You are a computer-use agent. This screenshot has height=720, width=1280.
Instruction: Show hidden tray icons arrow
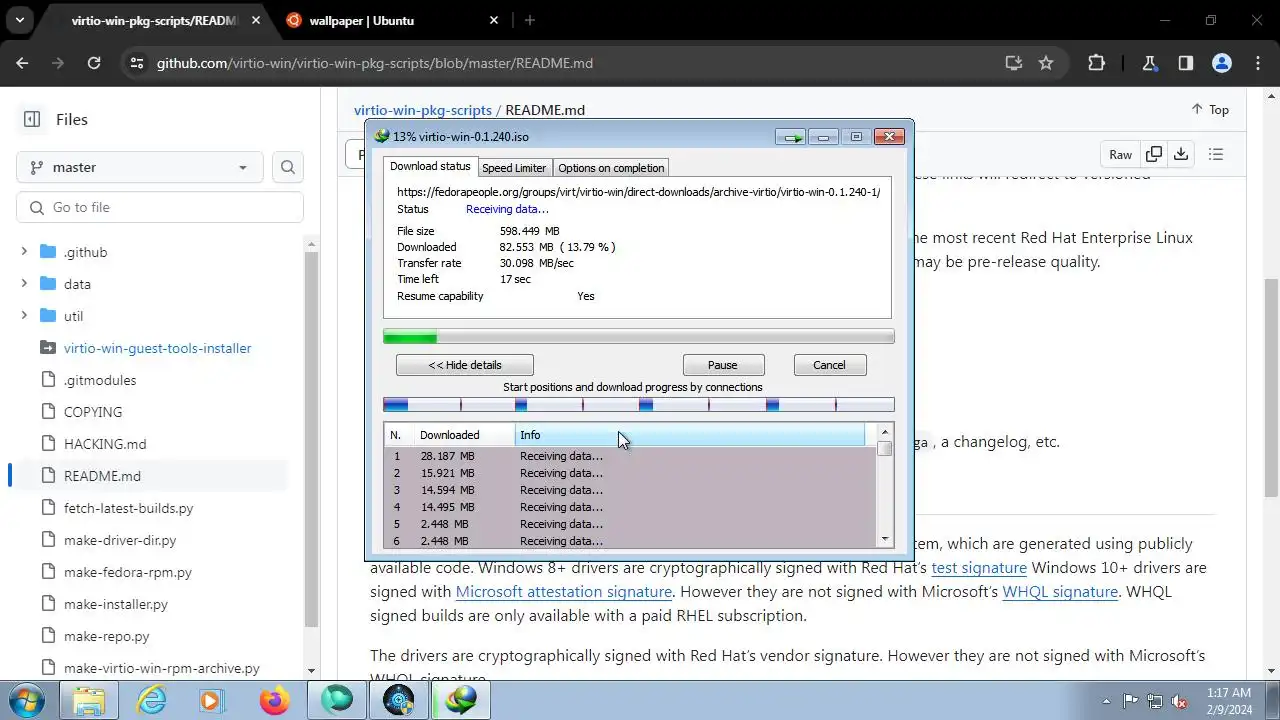[x=1106, y=701]
